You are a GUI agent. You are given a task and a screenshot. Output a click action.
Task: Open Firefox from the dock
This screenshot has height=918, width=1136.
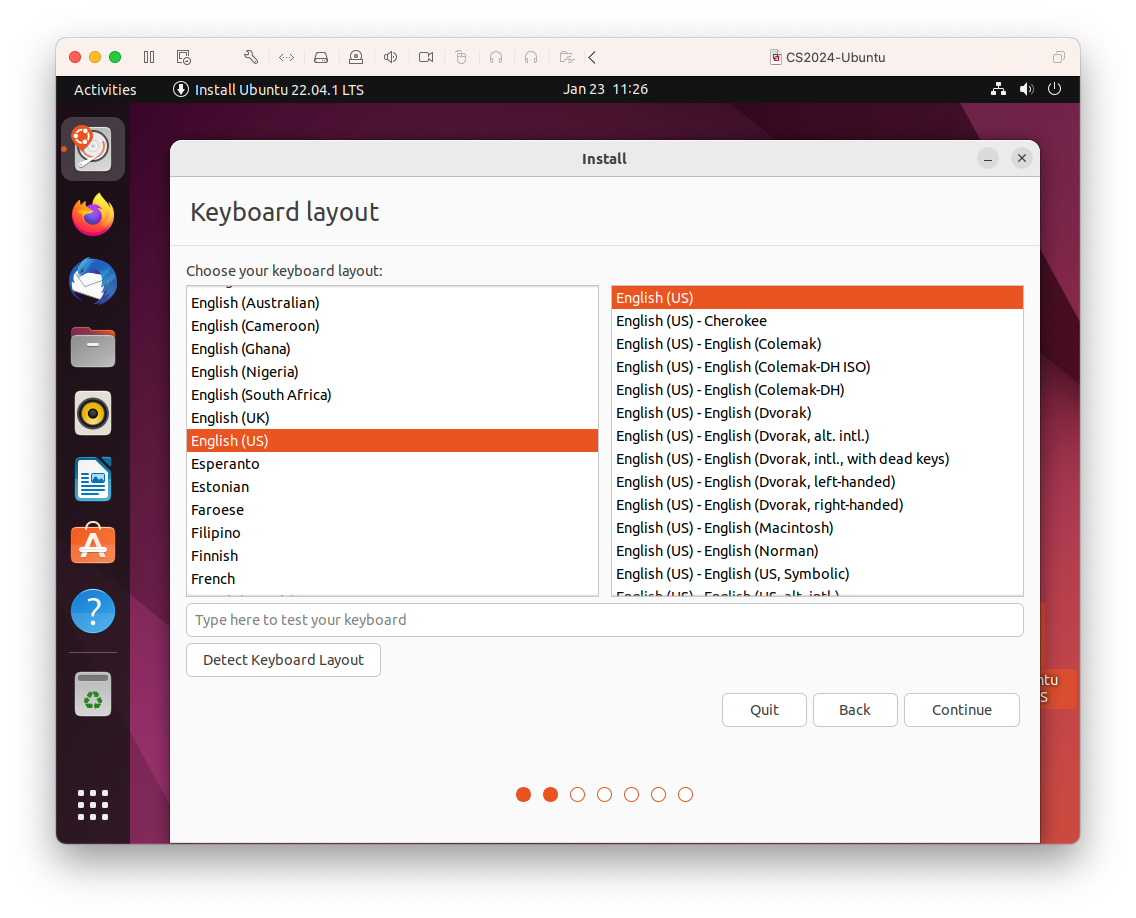pyautogui.click(x=93, y=215)
